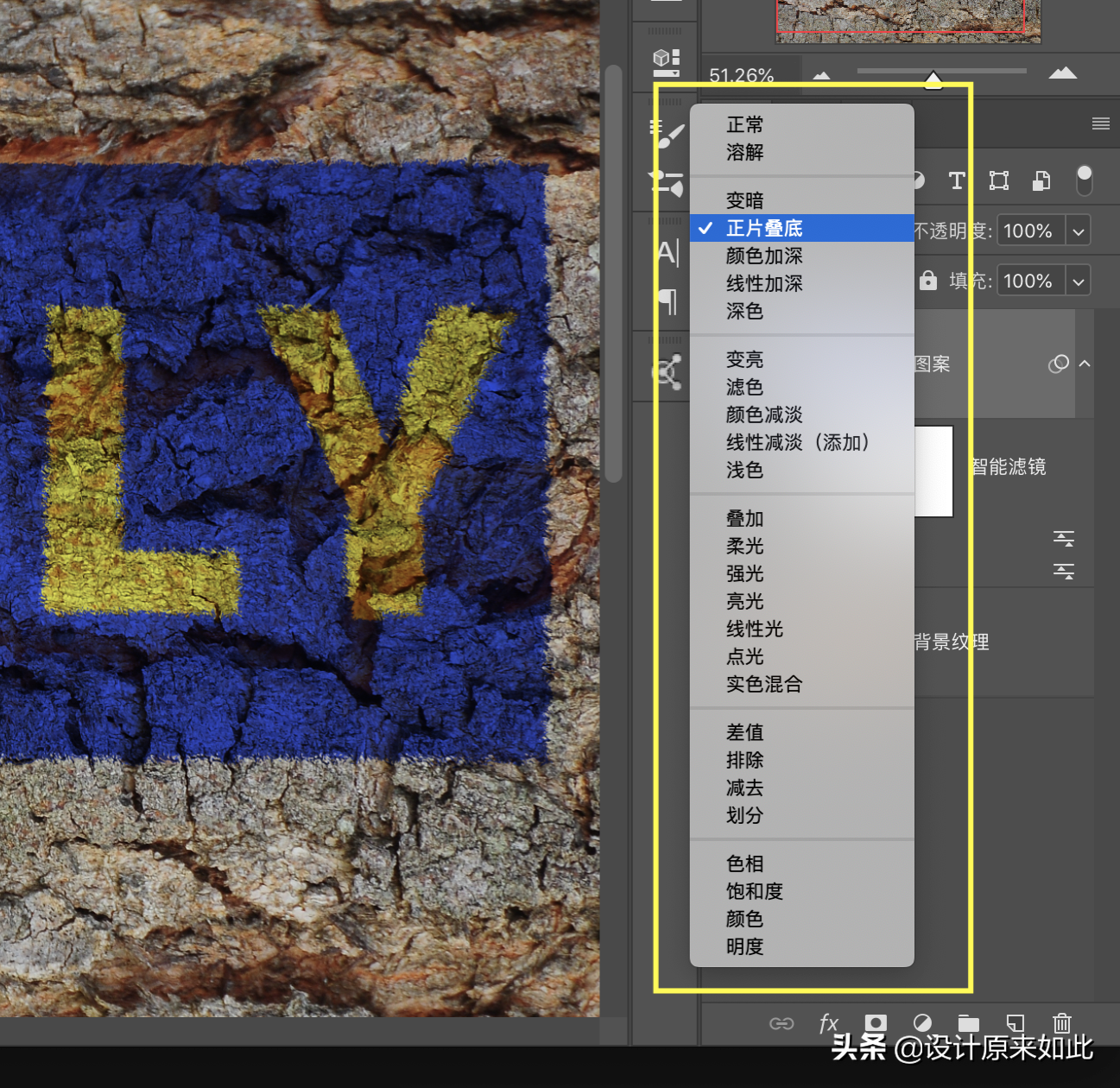Choose 柔光 blend mode

tap(801, 546)
